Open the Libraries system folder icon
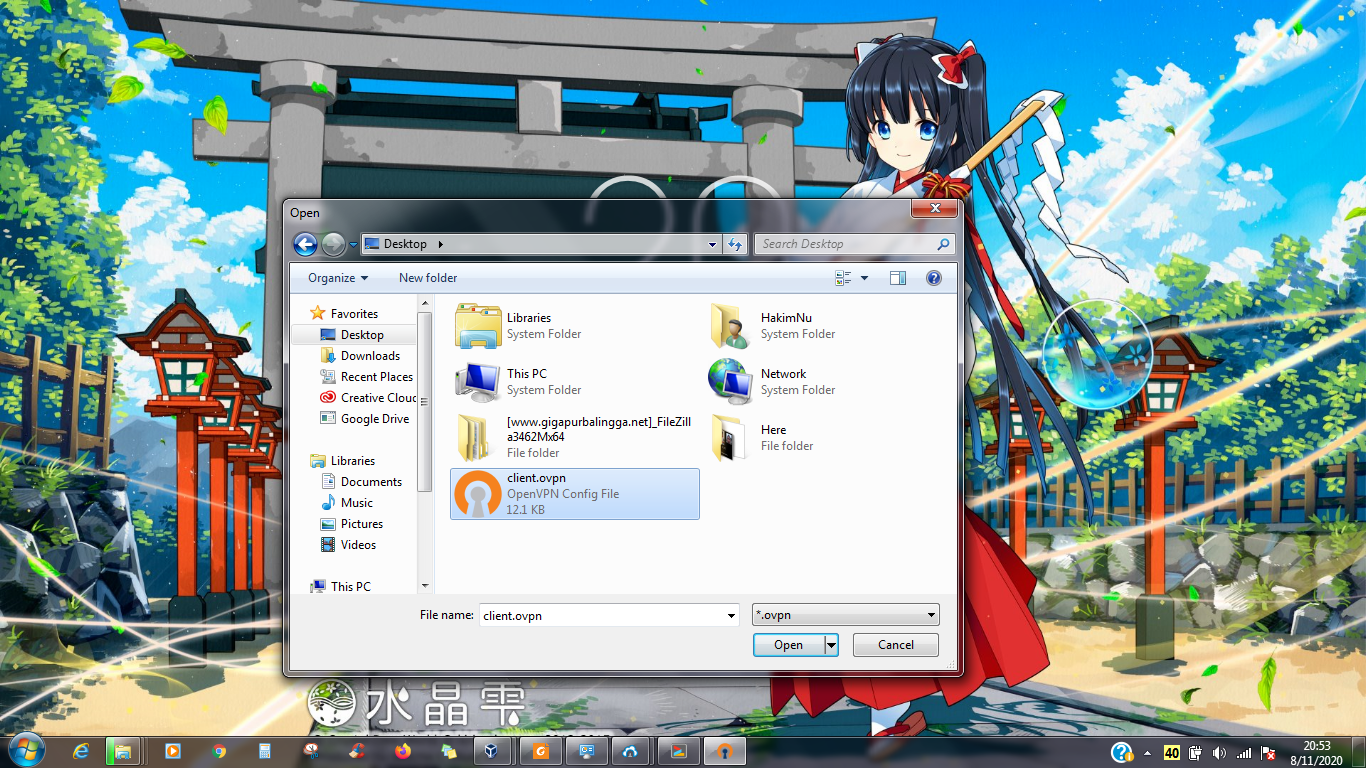The width and height of the screenshot is (1366, 768). tap(478, 326)
